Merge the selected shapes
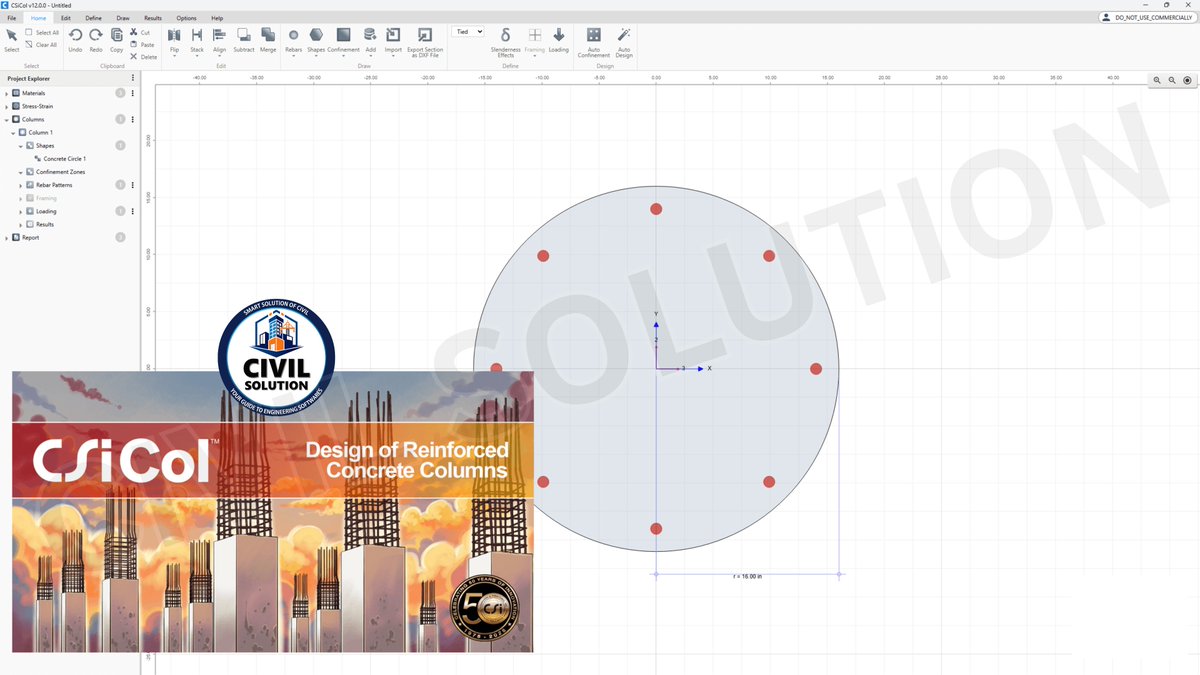1200x675 pixels. 268,40
